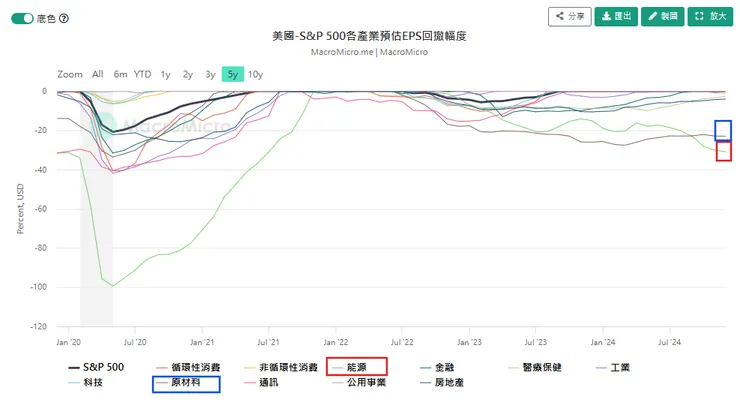The image size is (740, 406).
Task: Set zoom range to 1y
Action: click(165, 74)
